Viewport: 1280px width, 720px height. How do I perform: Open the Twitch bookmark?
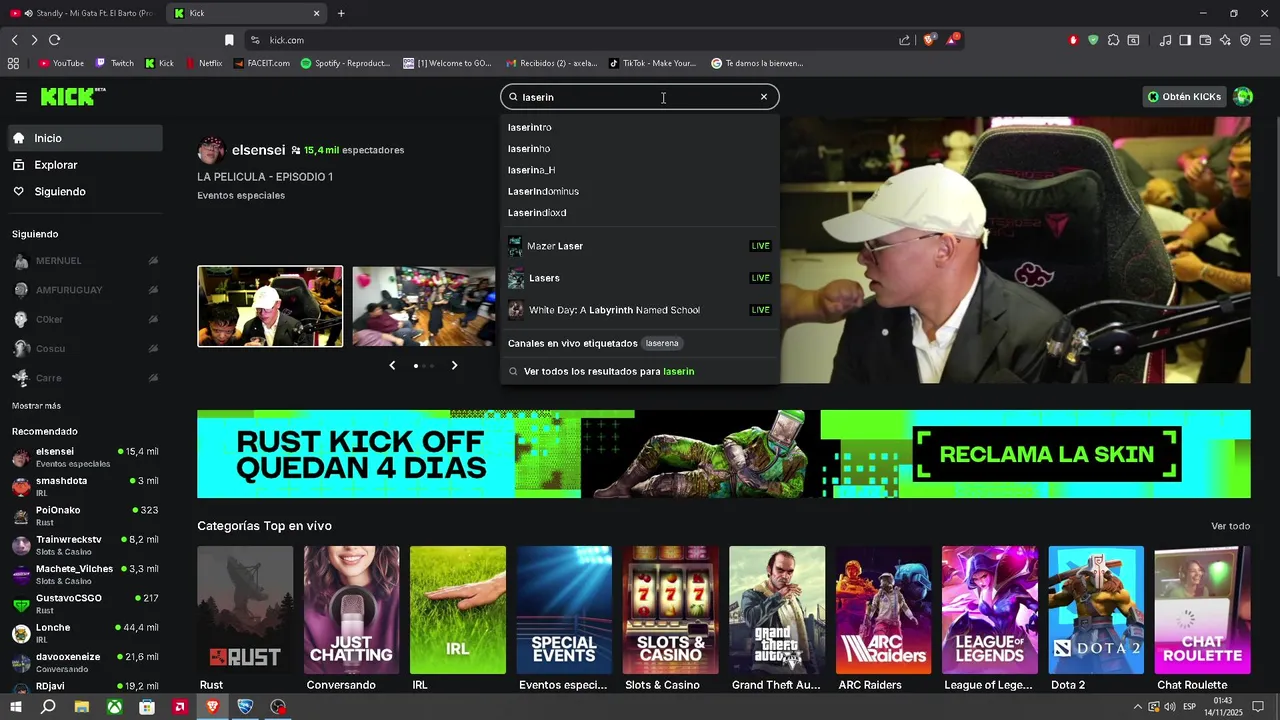click(x=114, y=63)
